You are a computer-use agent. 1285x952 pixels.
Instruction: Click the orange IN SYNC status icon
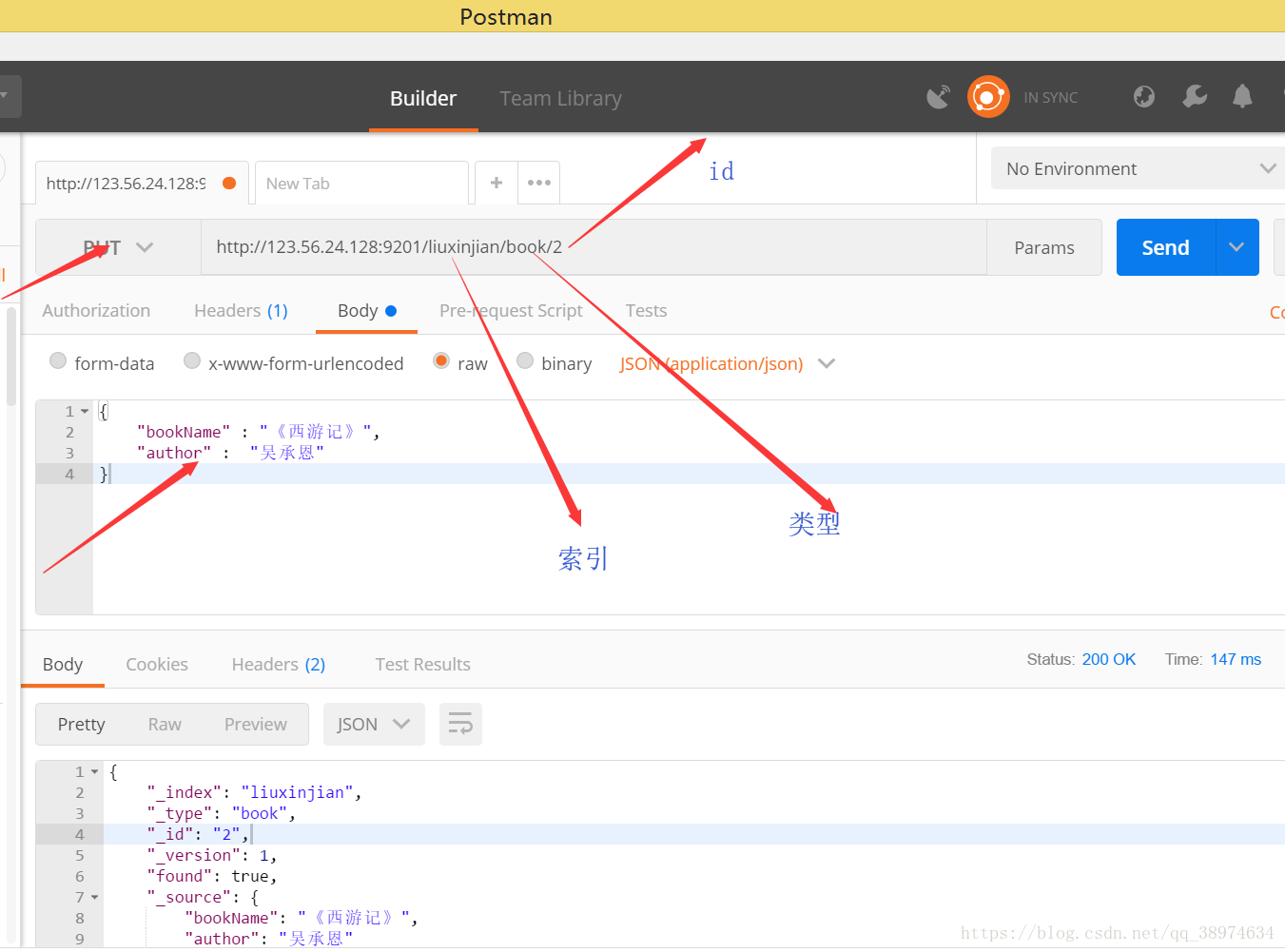click(x=988, y=97)
